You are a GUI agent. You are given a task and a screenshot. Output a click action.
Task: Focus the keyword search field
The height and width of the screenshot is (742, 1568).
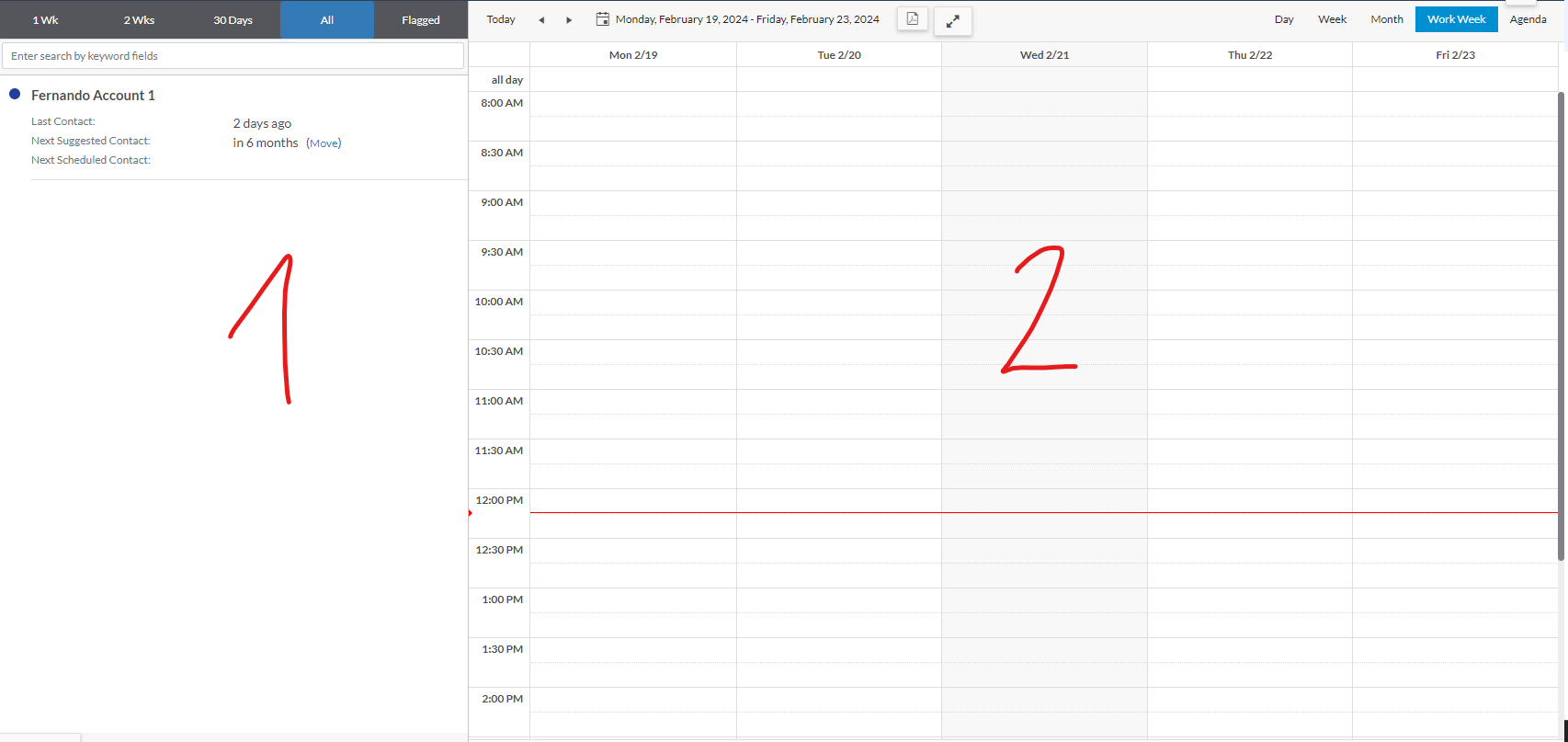pyautogui.click(x=233, y=56)
